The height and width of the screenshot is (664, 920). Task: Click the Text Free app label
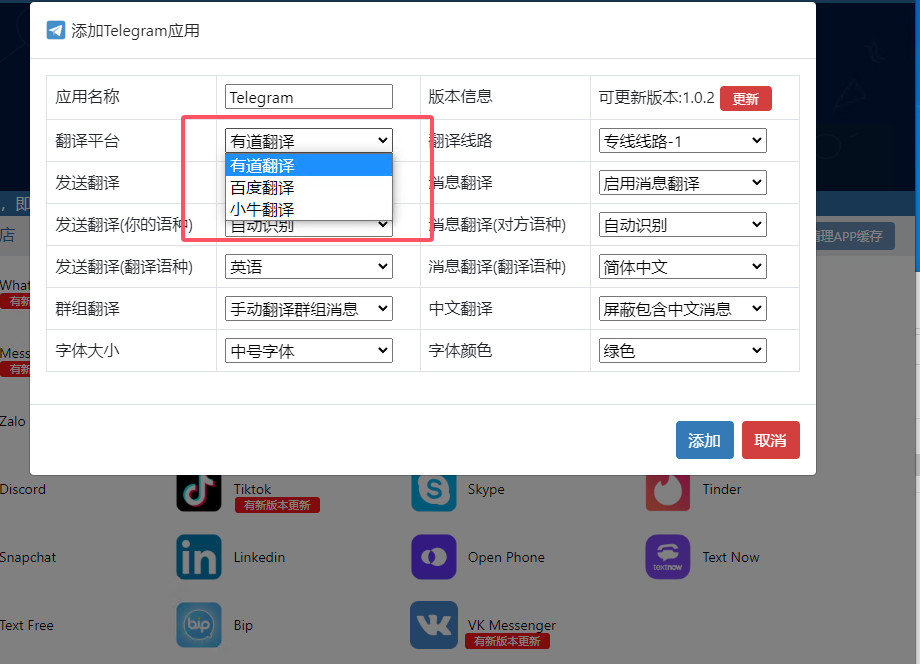click(x=26, y=625)
